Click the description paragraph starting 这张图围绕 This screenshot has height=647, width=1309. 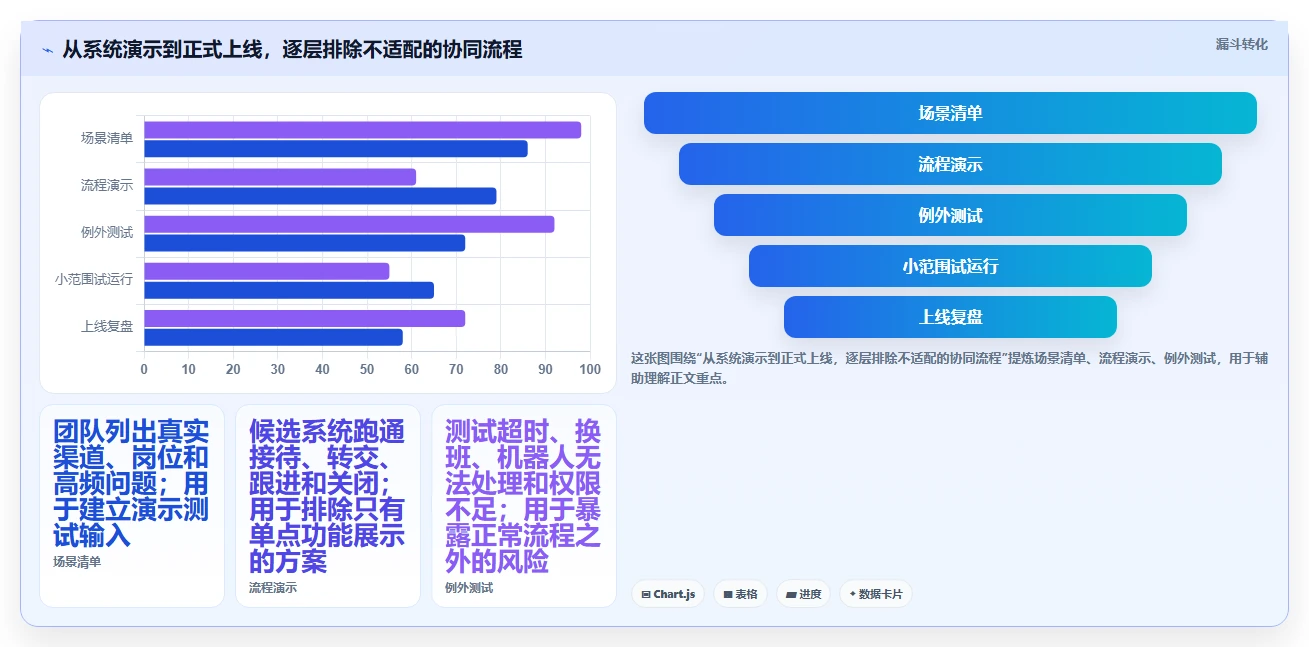click(949, 368)
